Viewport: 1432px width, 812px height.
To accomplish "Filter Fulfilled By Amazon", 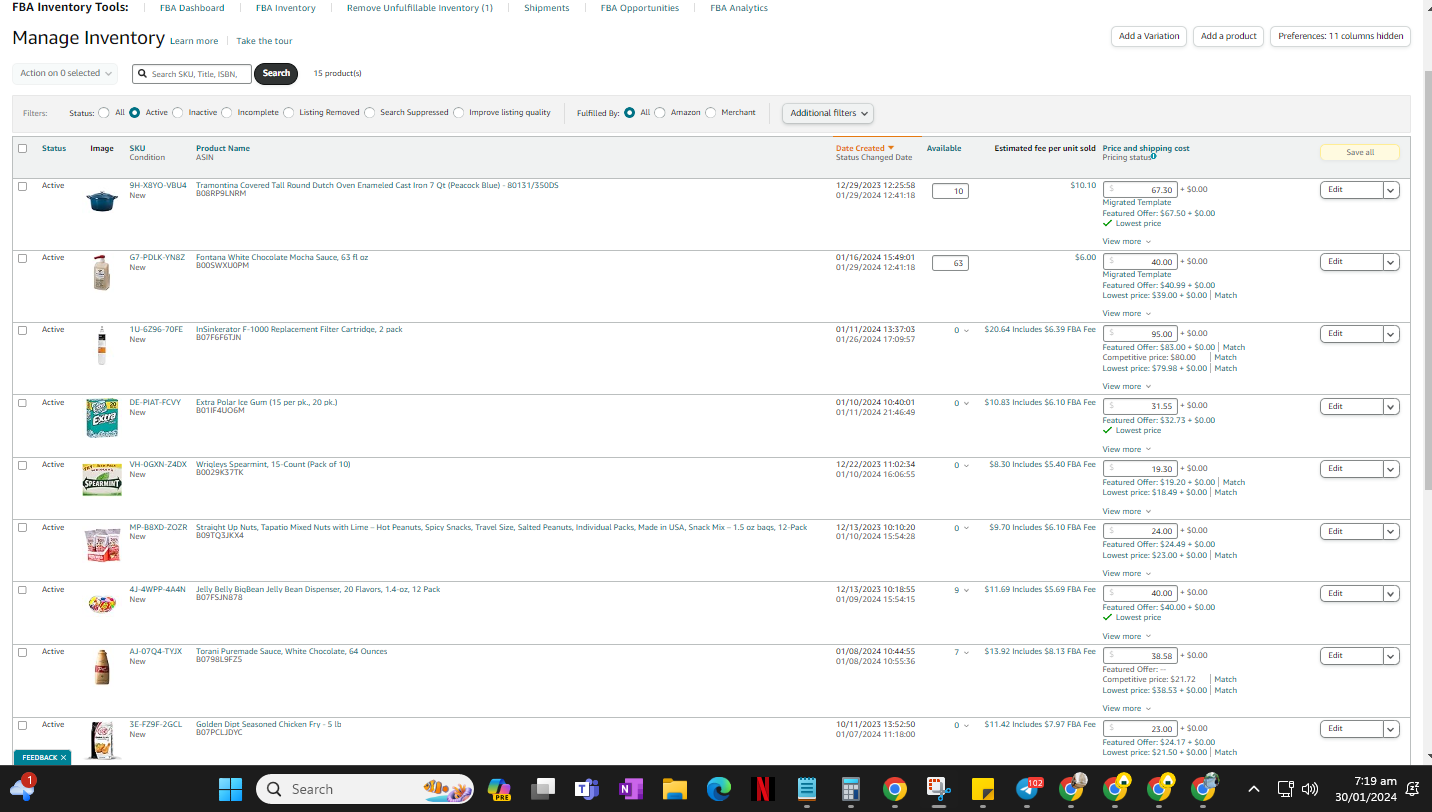I will click(x=660, y=113).
